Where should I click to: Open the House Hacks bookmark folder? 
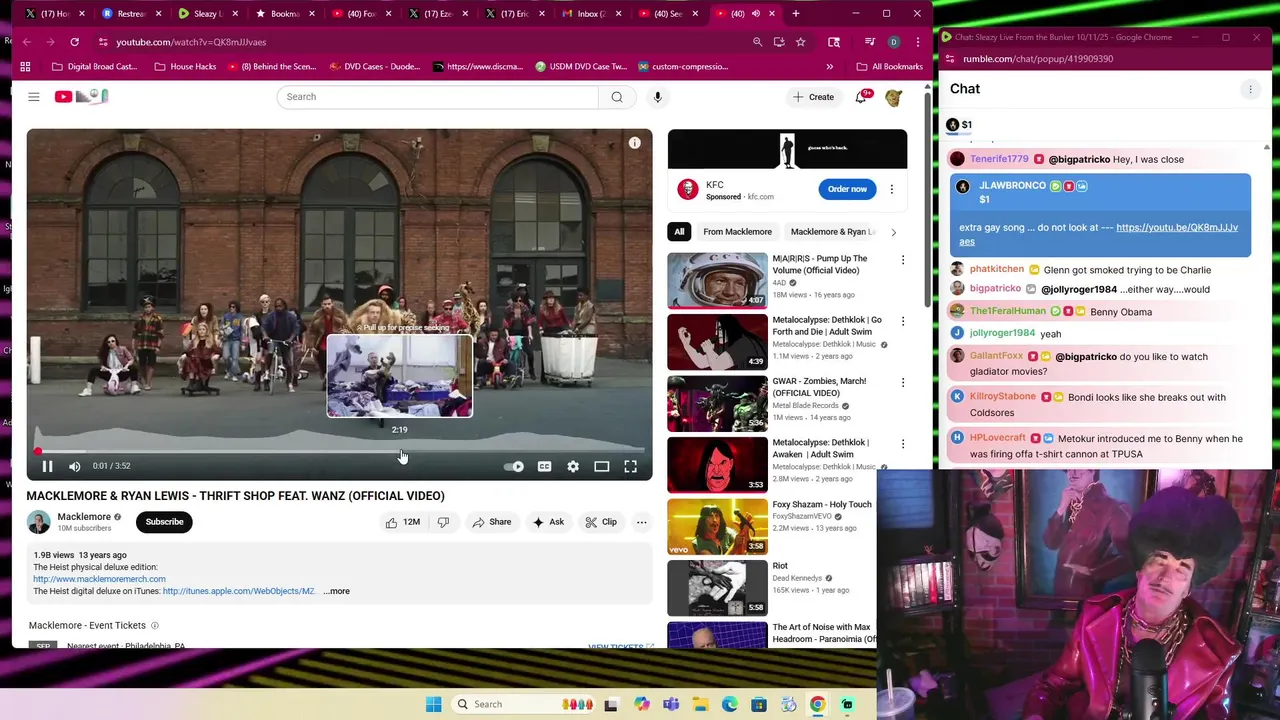185,67
